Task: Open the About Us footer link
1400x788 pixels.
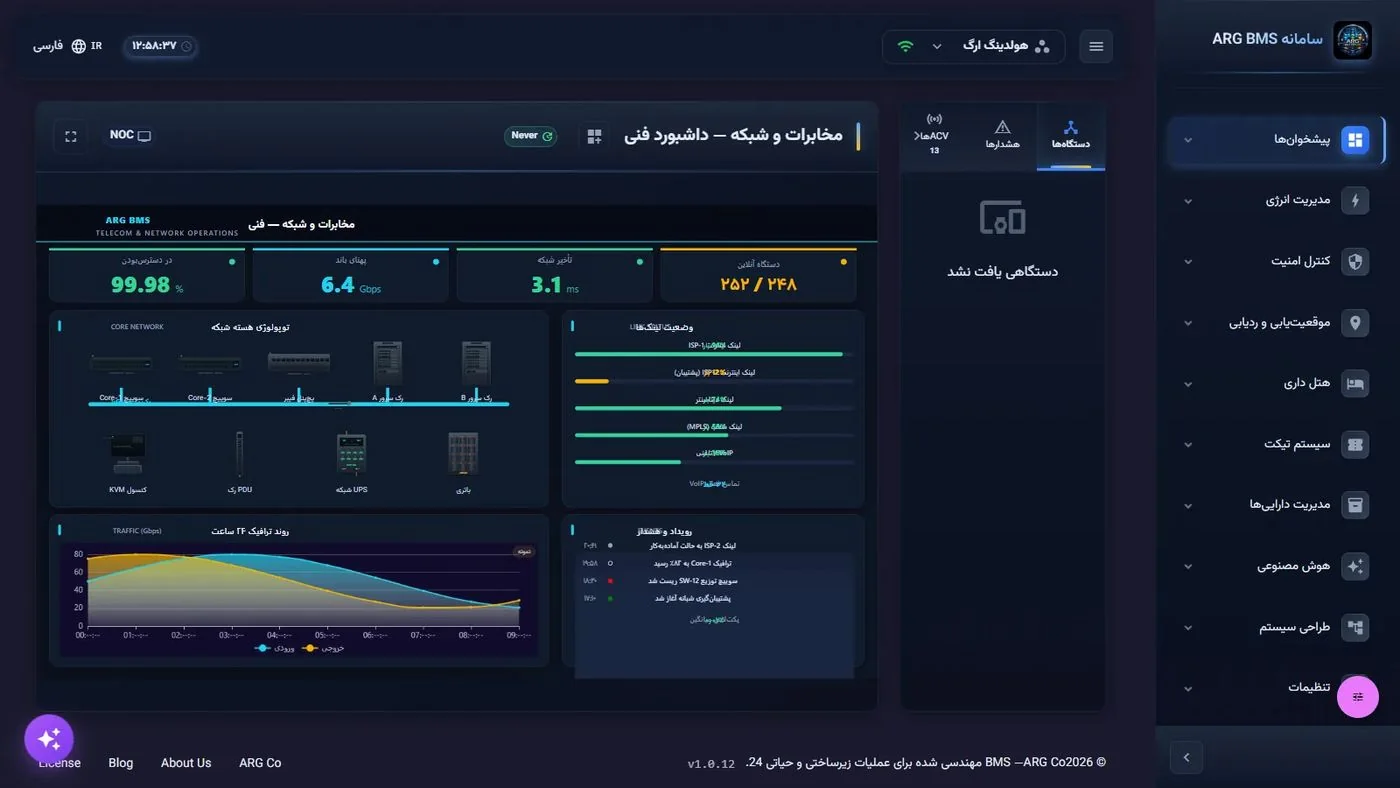Action: pos(186,763)
